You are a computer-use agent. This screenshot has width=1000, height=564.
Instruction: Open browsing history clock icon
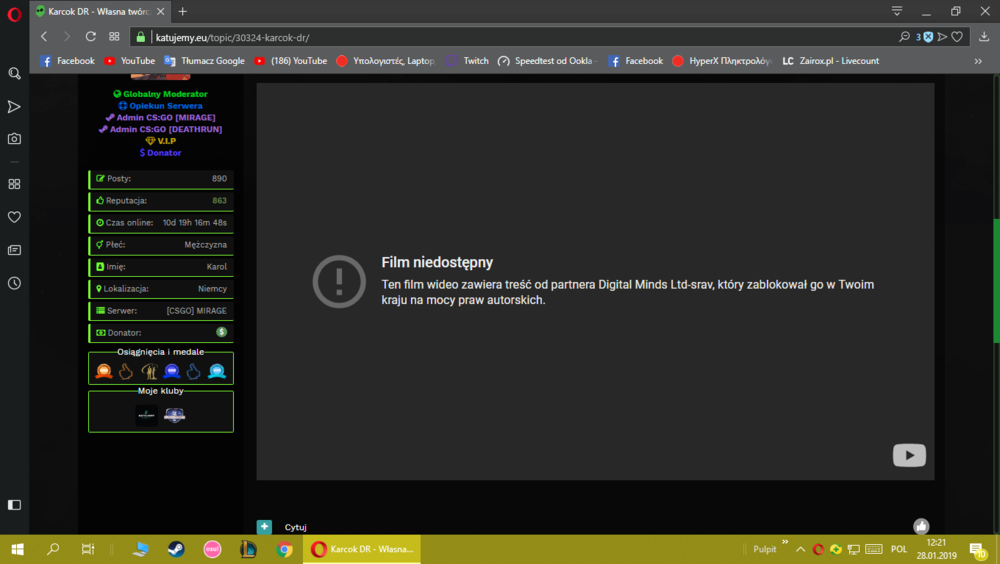point(14,283)
